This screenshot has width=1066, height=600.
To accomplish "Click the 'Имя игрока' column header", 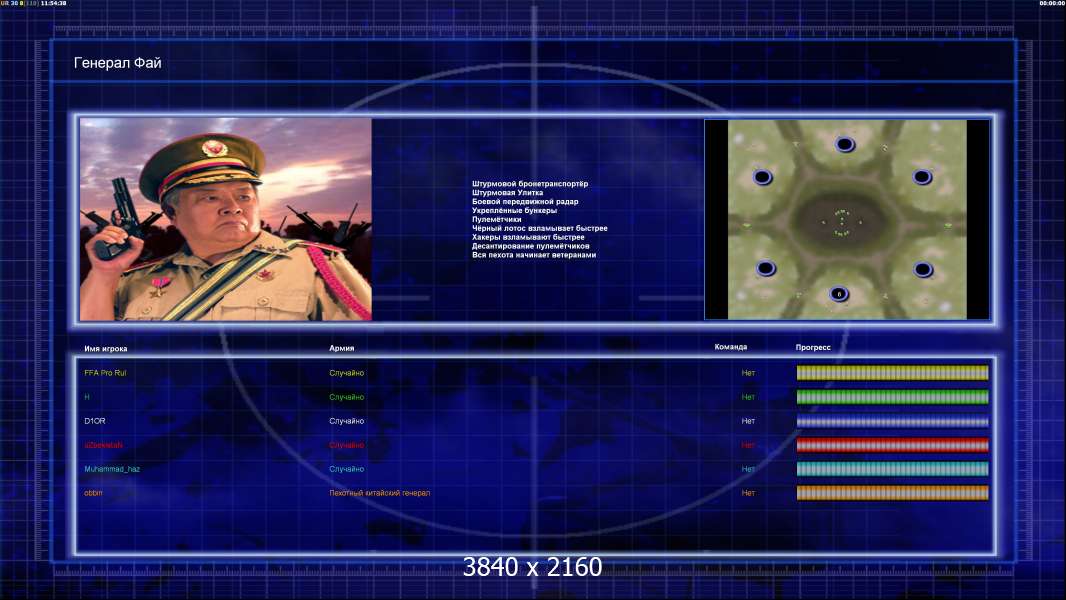I will (105, 349).
